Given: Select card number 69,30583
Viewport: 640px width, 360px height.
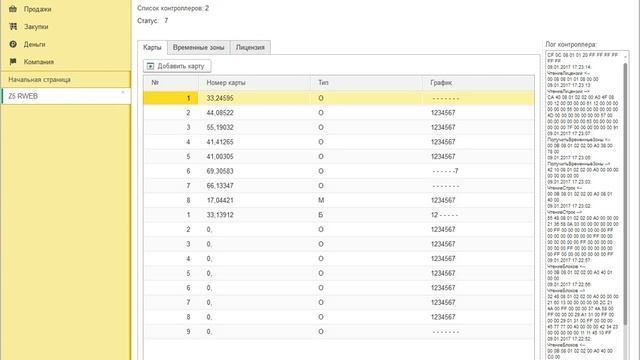Looking at the screenshot, I should click(x=220, y=171).
